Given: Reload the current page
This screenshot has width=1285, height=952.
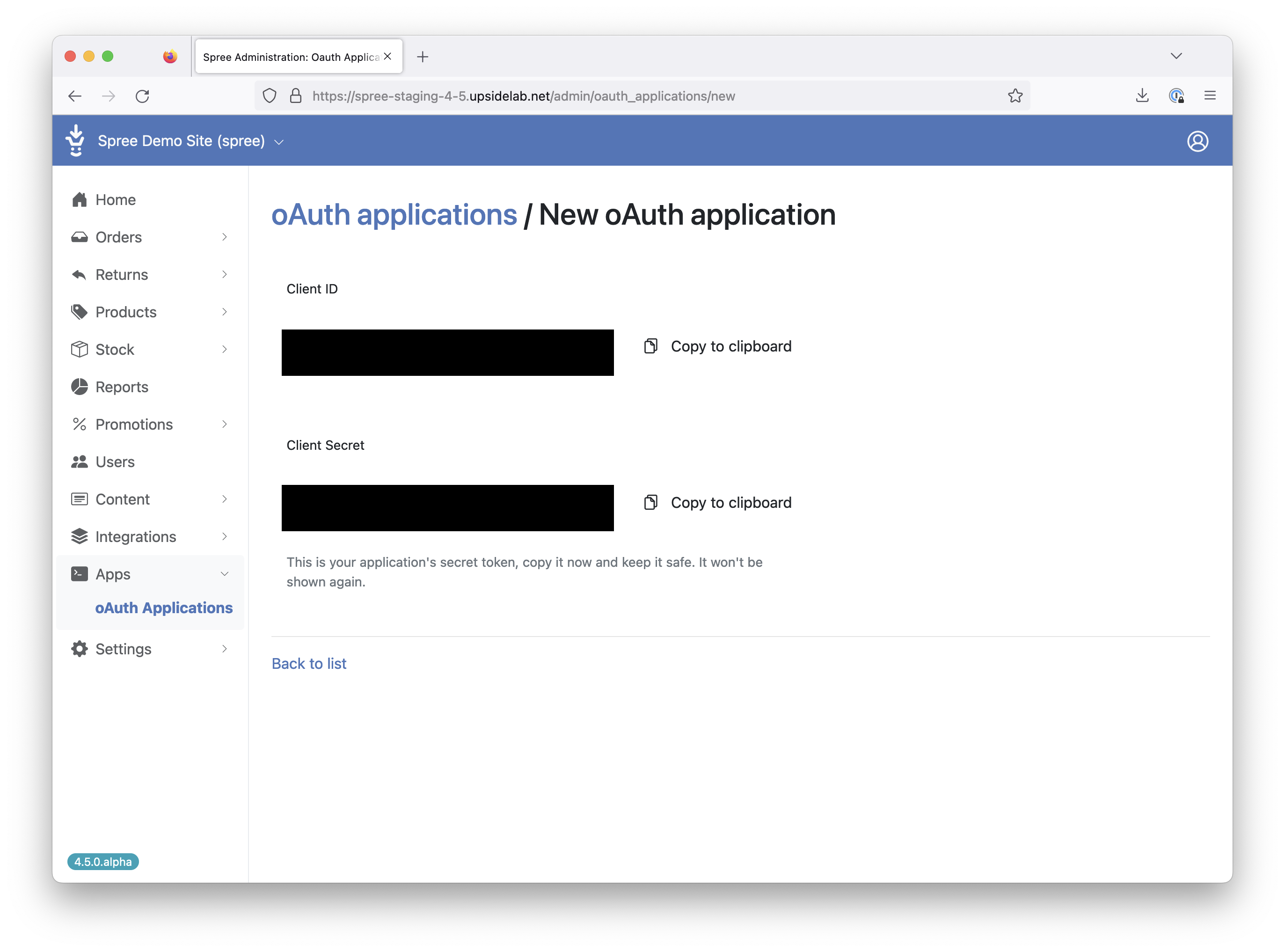Looking at the screenshot, I should pos(142,96).
